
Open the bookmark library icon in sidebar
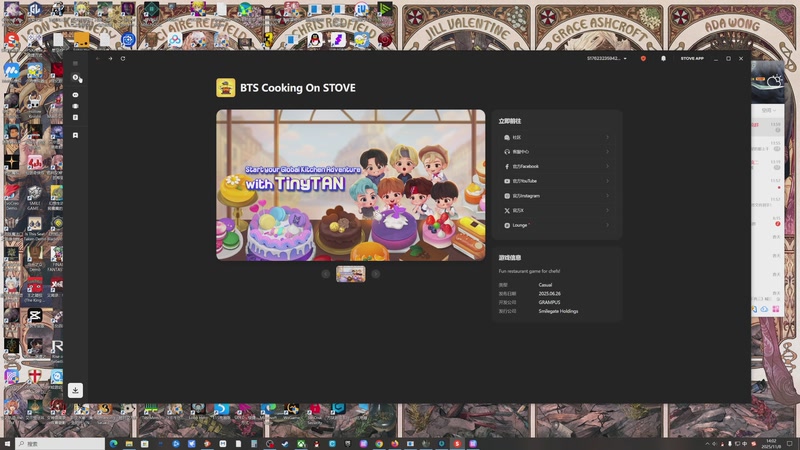(76, 135)
